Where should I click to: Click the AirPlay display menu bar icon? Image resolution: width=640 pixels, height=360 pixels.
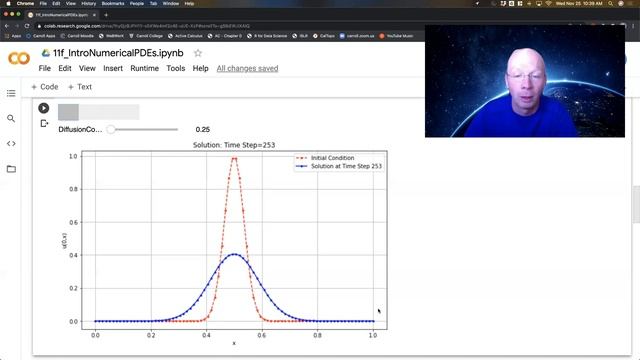click(x=539, y=3)
